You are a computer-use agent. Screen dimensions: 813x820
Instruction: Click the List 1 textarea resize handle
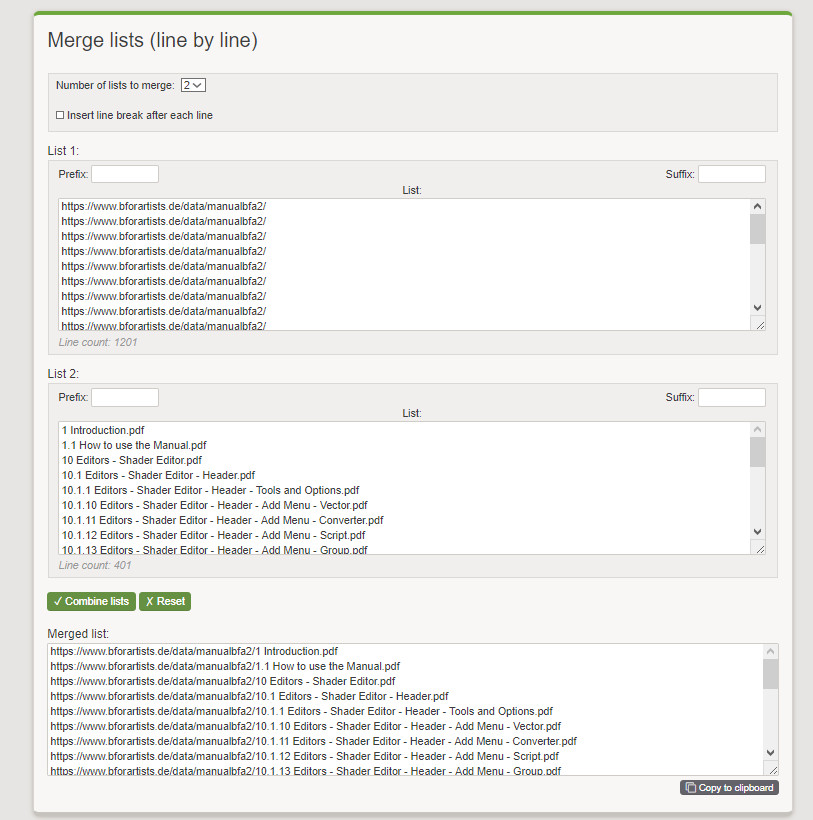click(x=759, y=324)
